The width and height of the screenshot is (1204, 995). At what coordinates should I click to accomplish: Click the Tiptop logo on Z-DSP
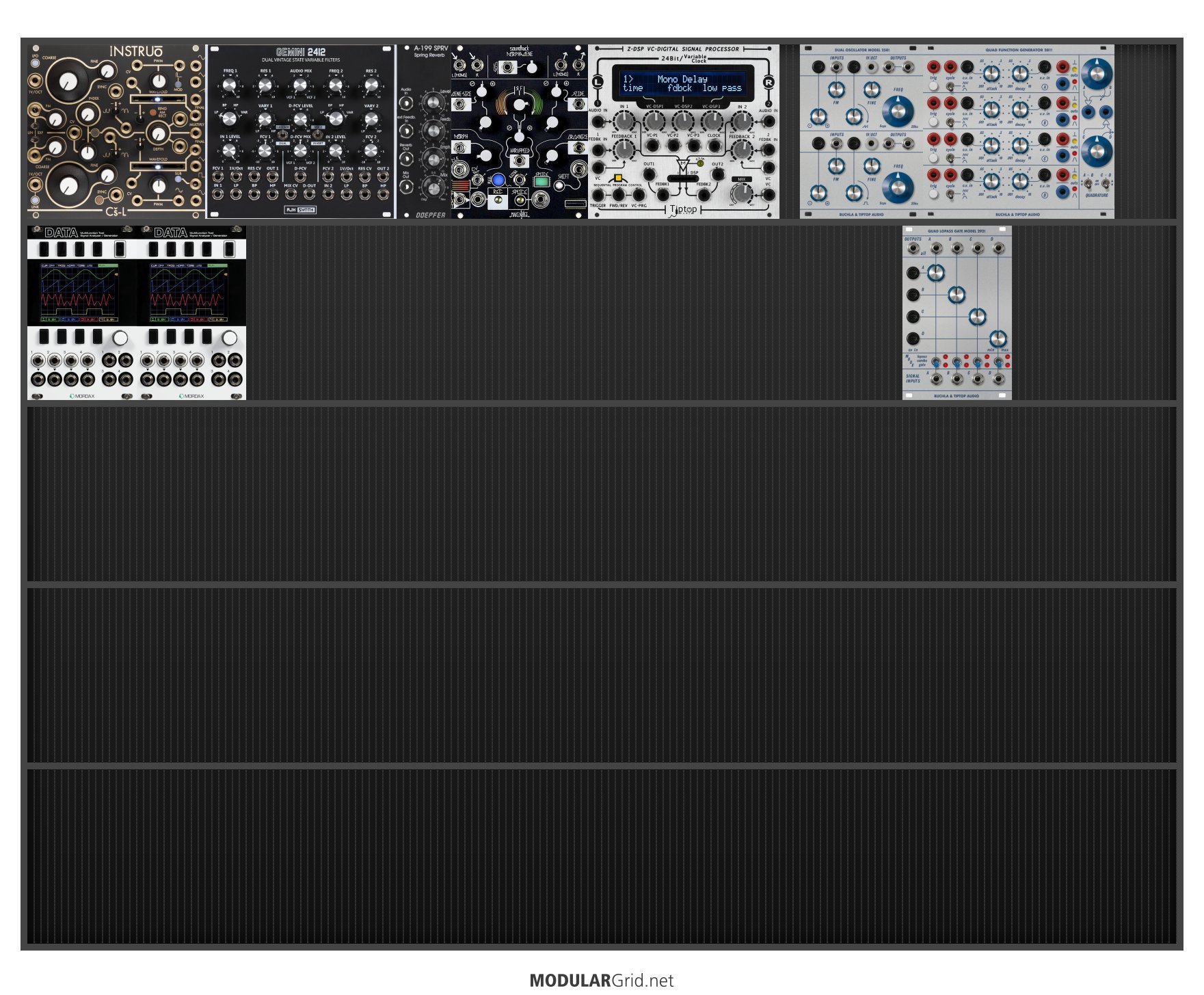click(x=683, y=209)
